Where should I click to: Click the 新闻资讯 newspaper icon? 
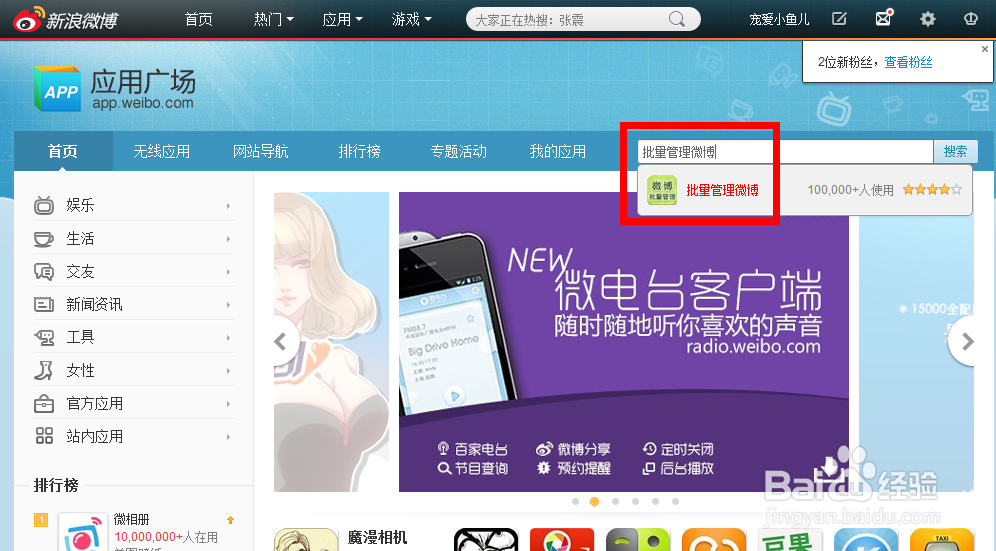44,304
